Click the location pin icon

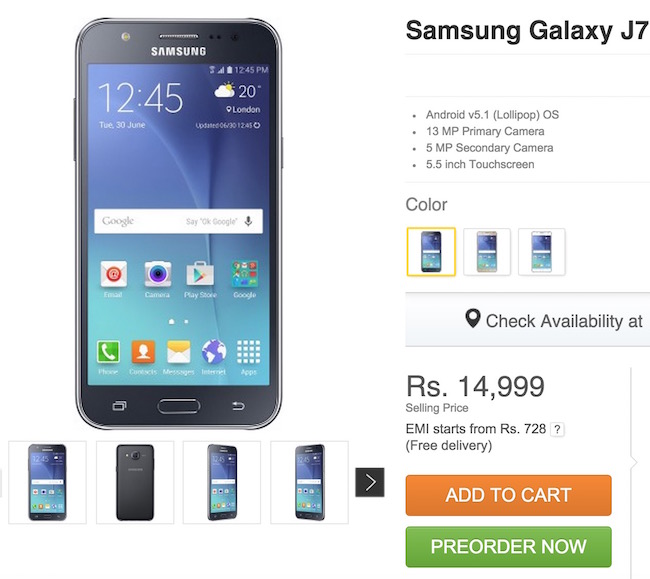click(x=473, y=318)
